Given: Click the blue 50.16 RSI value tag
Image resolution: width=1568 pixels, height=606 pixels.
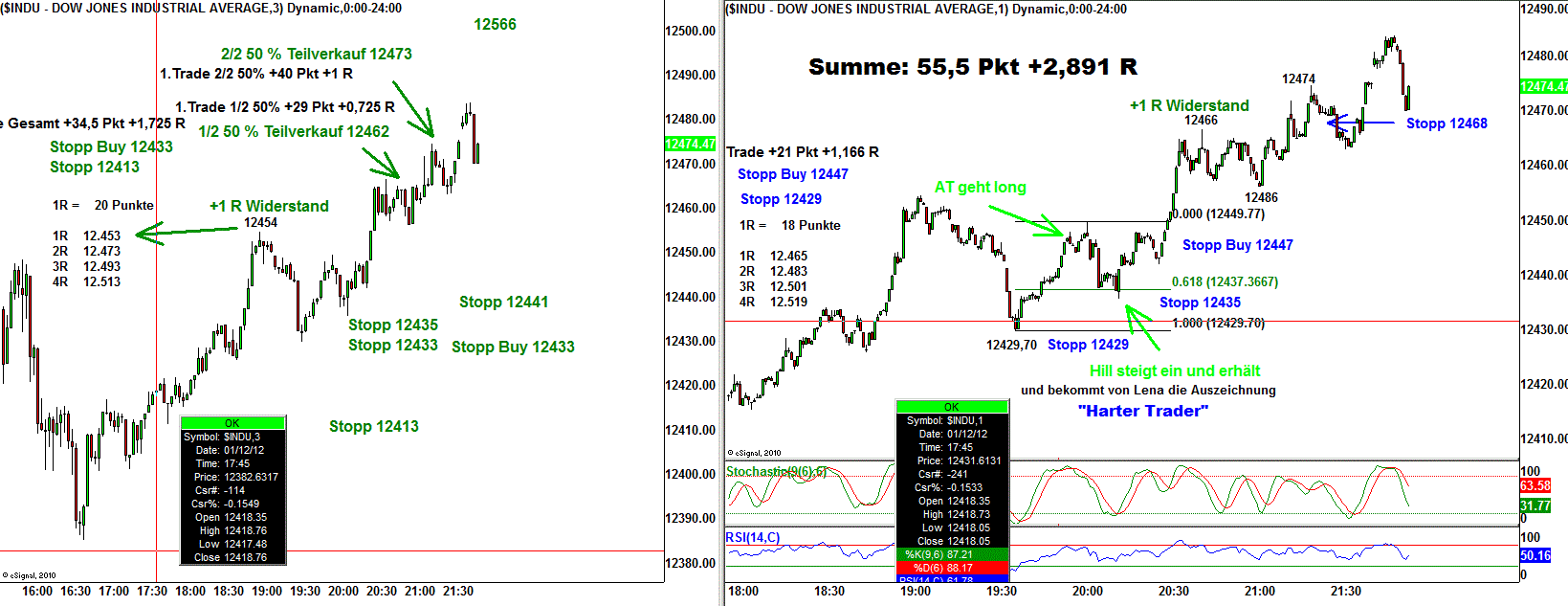Looking at the screenshot, I should pos(1535,555).
